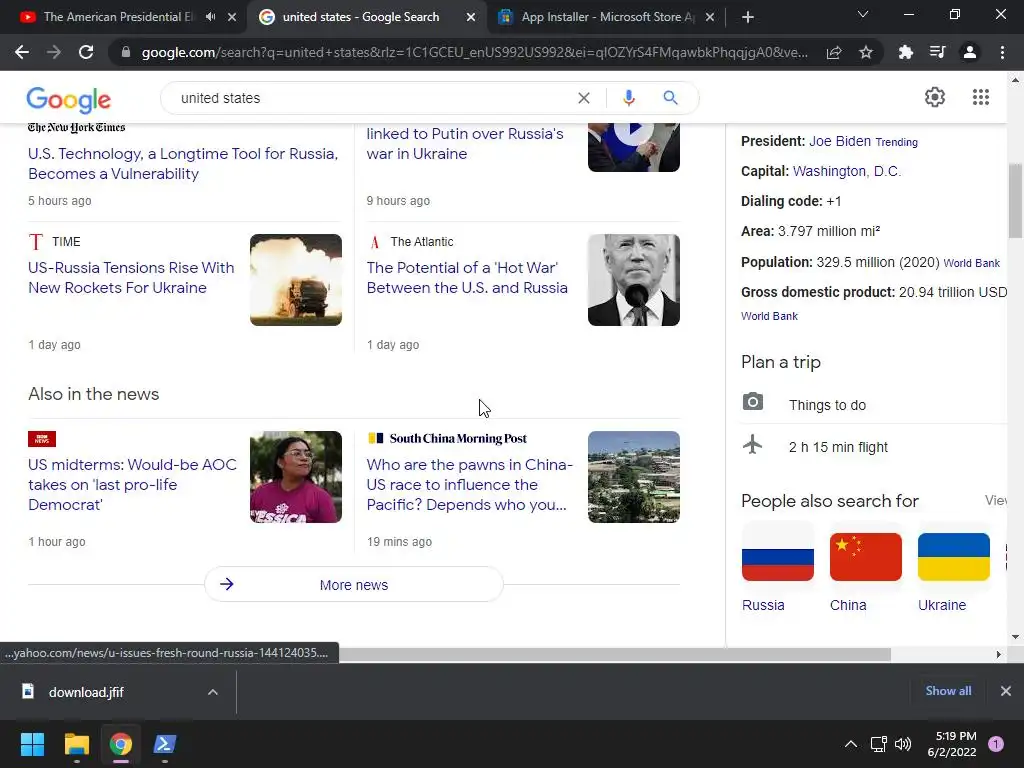Click Show all downloads
The image size is (1024, 768).
pos(948,691)
